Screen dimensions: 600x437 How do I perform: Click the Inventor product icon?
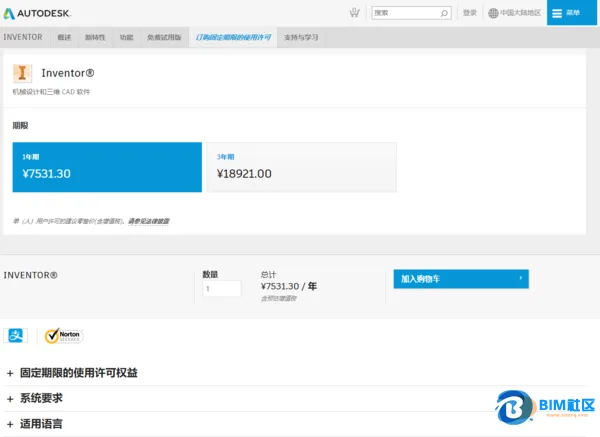point(22,73)
